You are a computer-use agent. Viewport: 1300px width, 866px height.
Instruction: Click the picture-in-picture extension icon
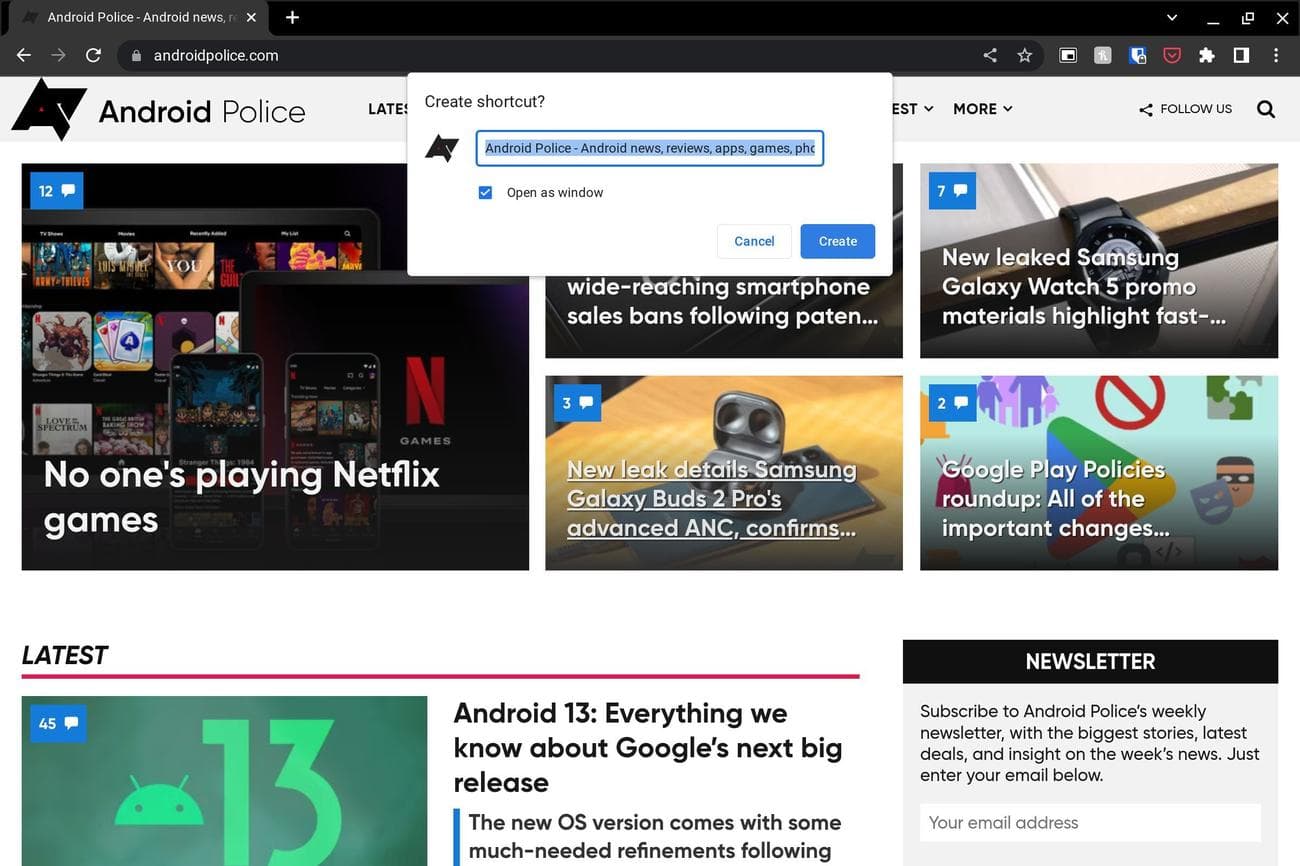pyautogui.click(x=1068, y=56)
